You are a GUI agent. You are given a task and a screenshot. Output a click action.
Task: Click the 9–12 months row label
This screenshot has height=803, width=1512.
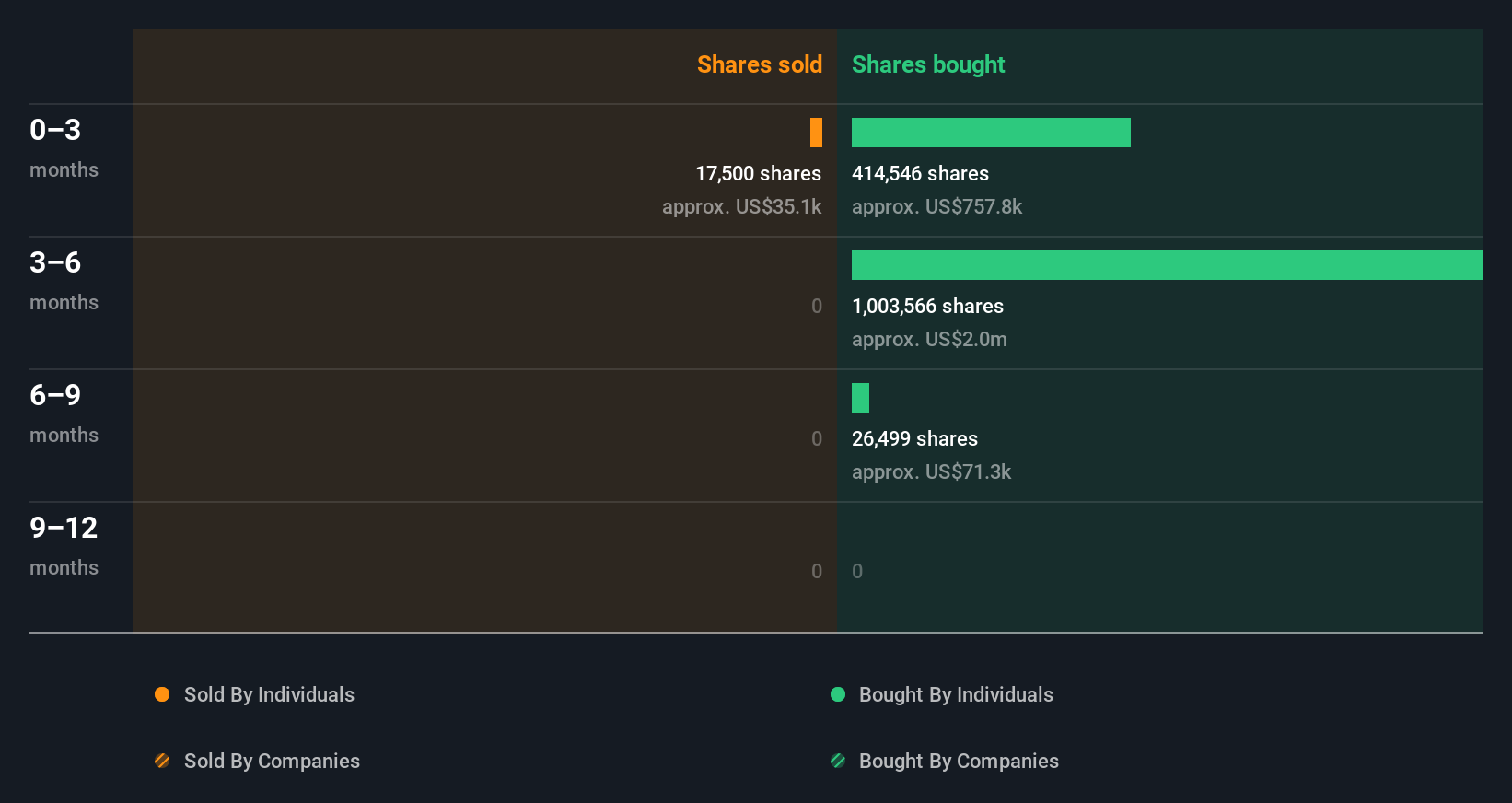64,545
